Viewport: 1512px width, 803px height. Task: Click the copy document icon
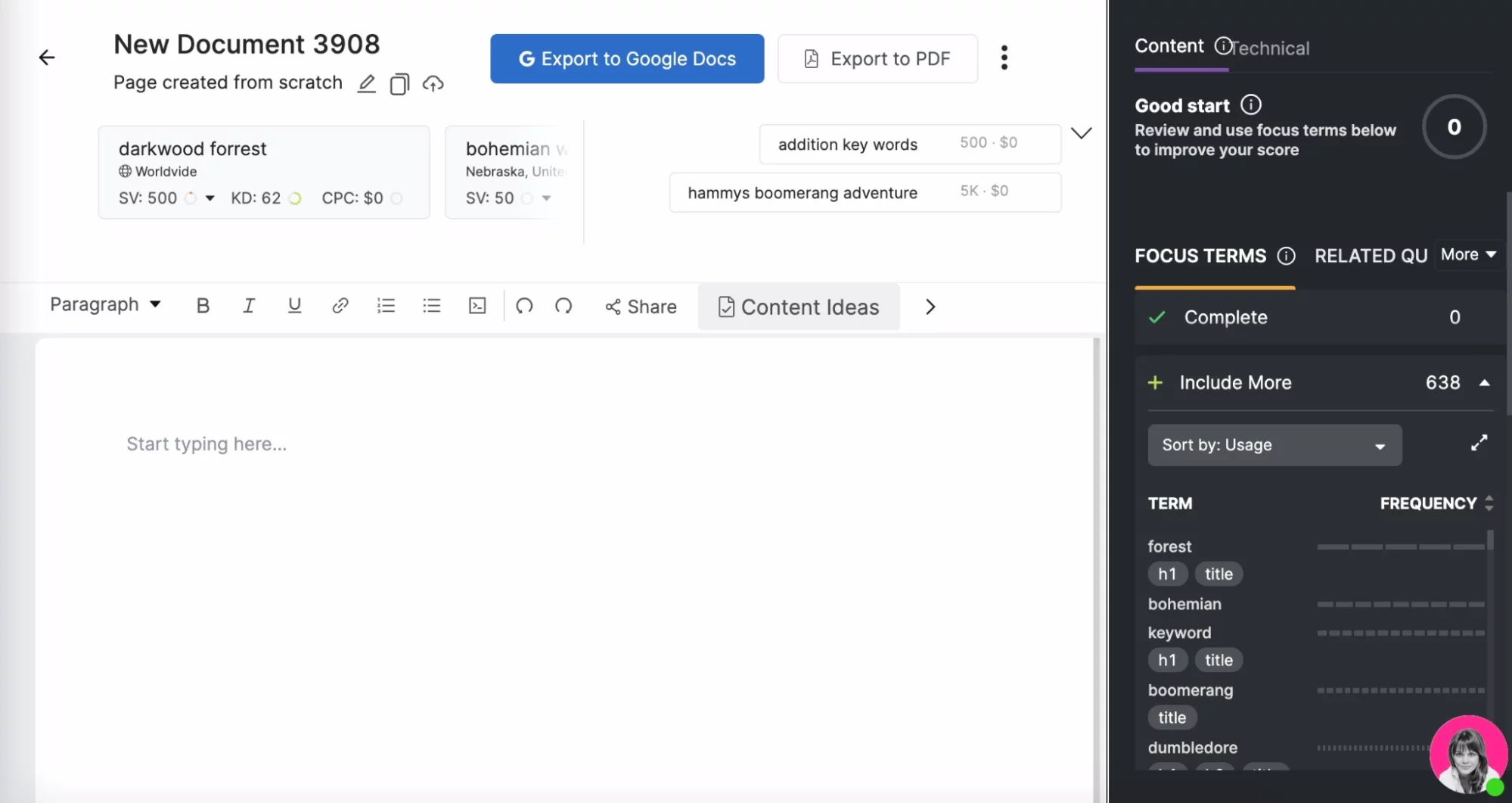click(x=399, y=83)
